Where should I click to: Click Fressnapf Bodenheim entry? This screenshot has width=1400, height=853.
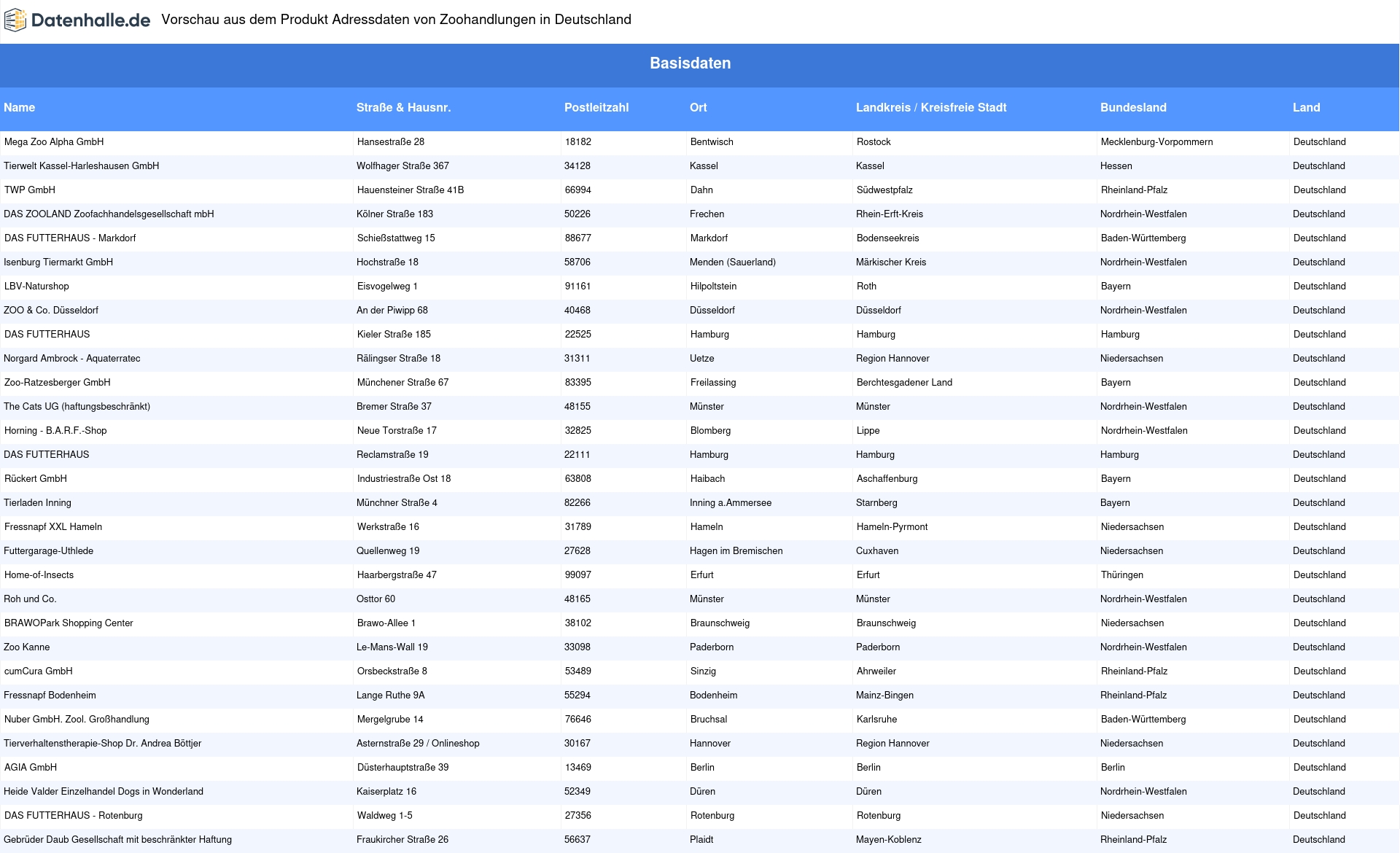coord(50,696)
